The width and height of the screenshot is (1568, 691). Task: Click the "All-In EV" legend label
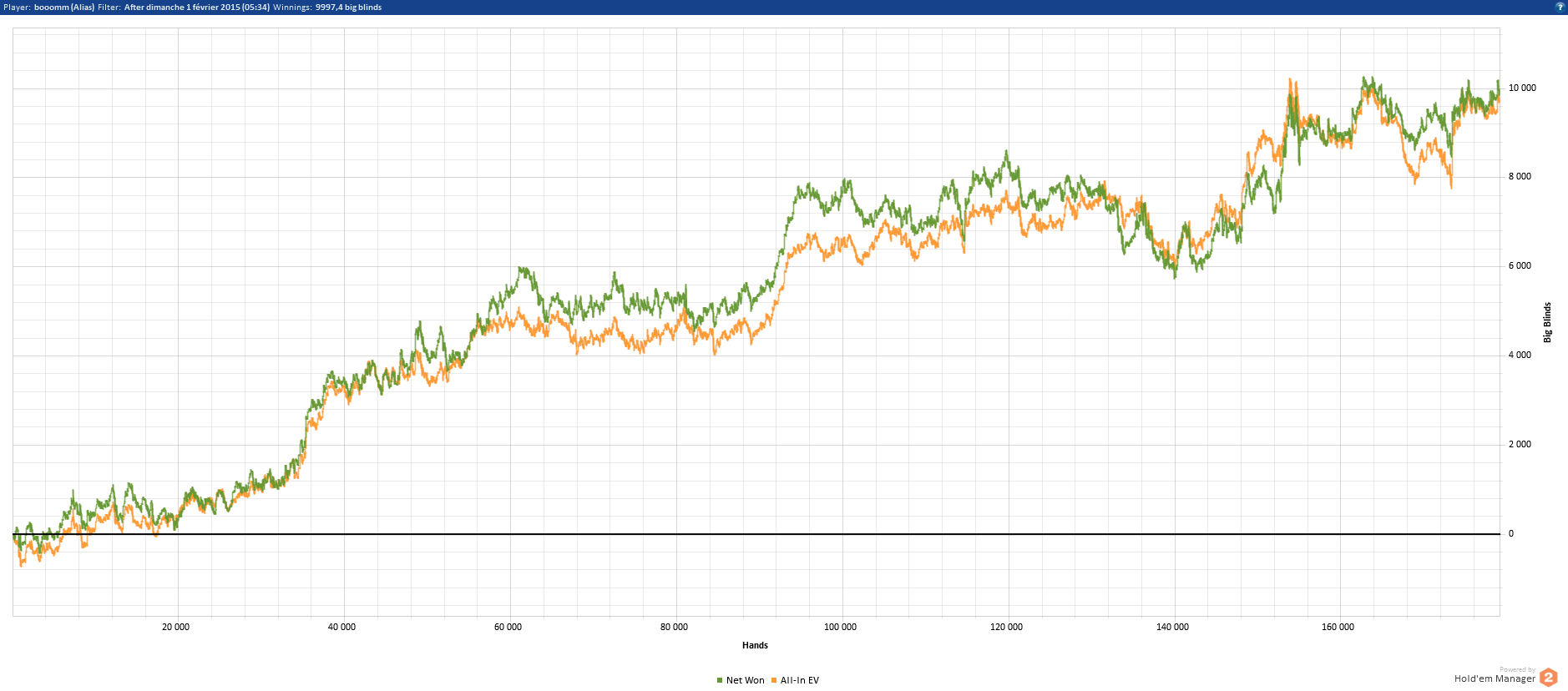pos(800,680)
